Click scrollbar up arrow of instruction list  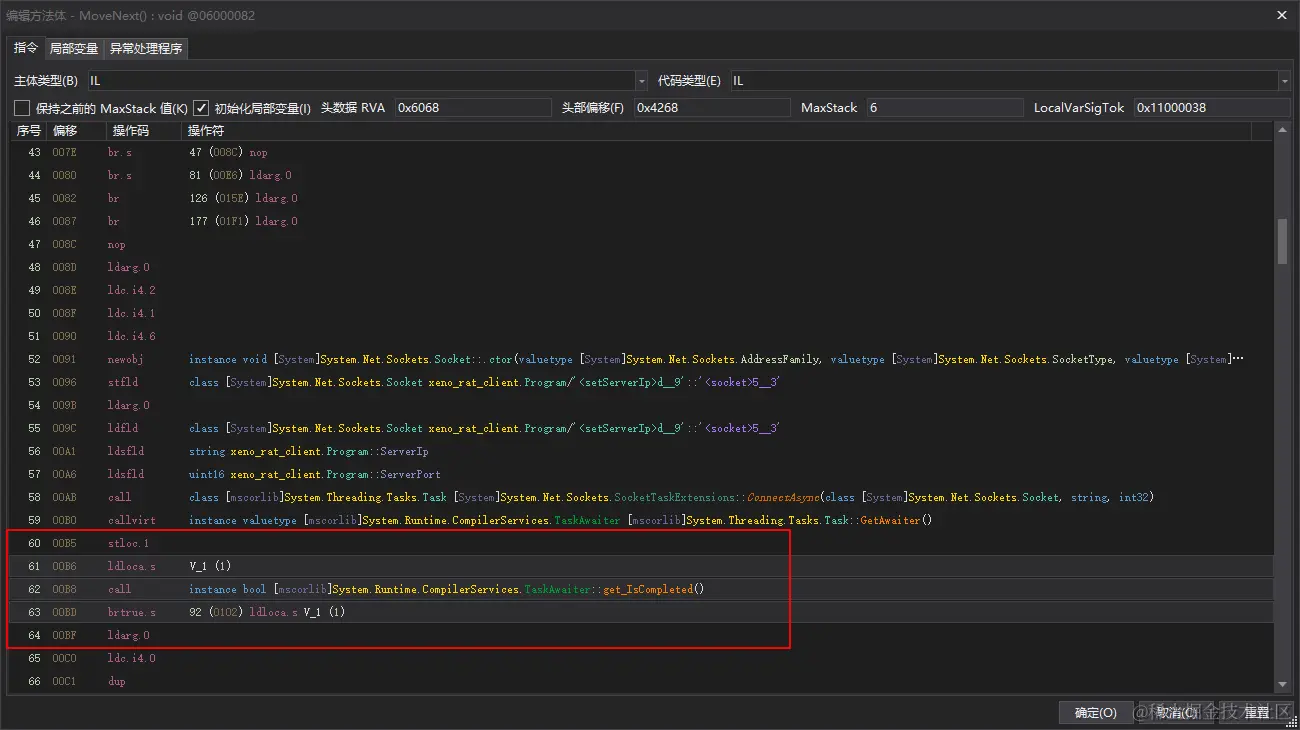point(1282,130)
